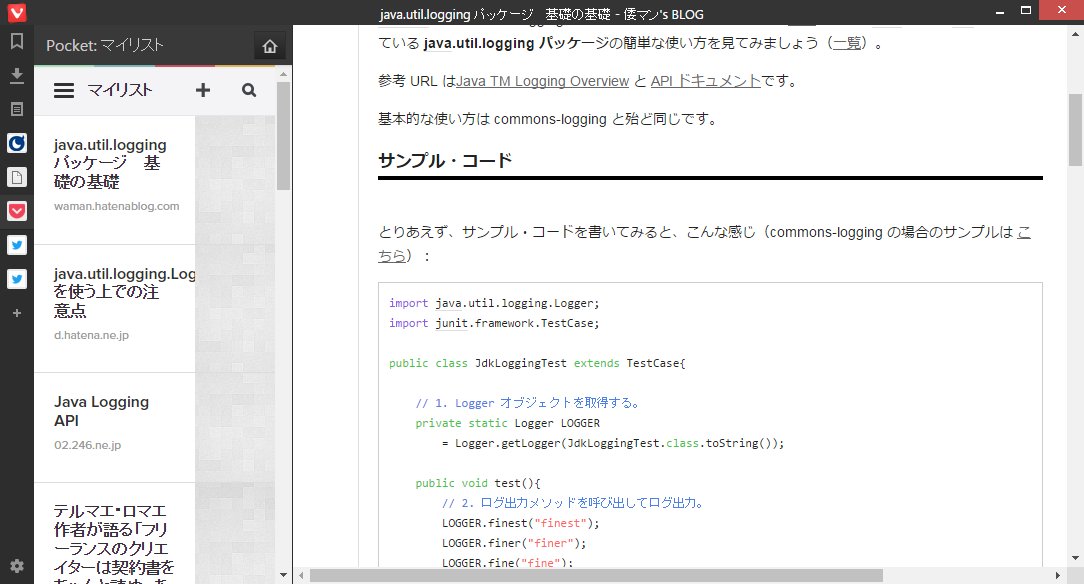Add a new web panel with plus icon

tap(17, 313)
